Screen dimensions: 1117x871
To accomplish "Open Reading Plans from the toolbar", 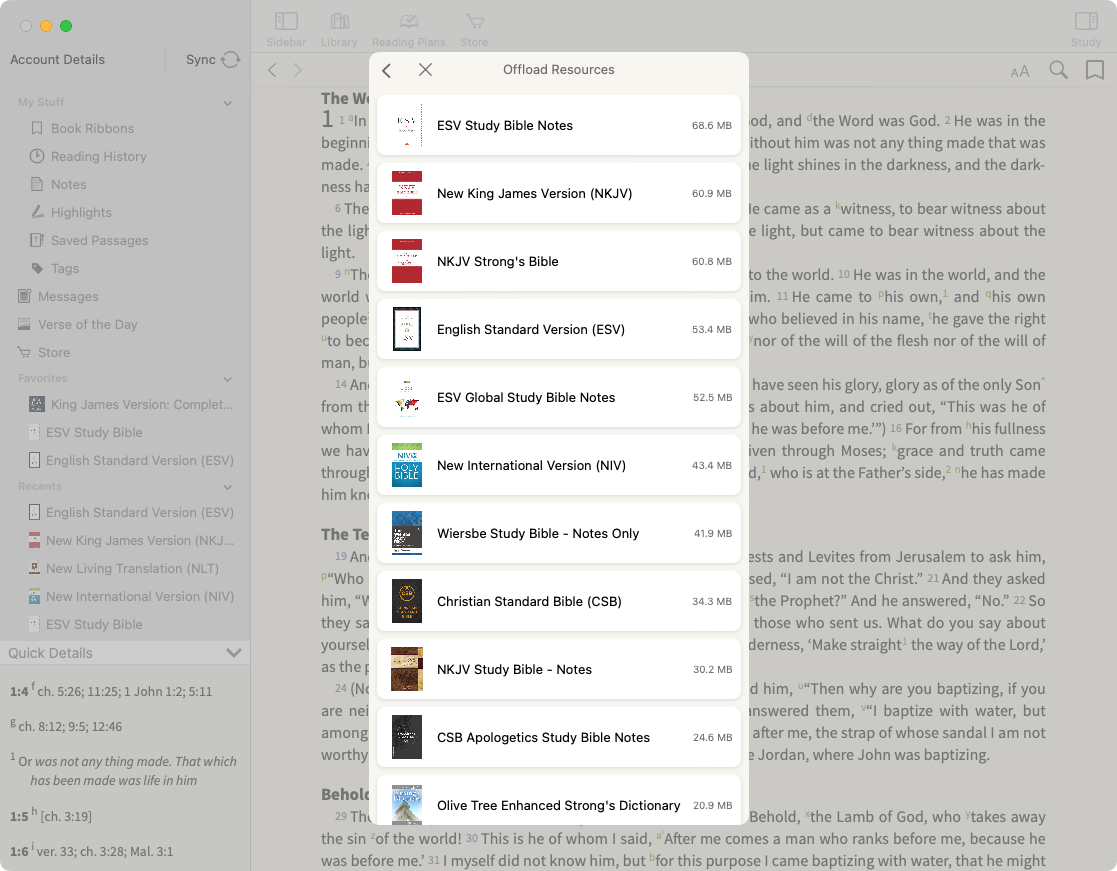I will tap(408, 29).
